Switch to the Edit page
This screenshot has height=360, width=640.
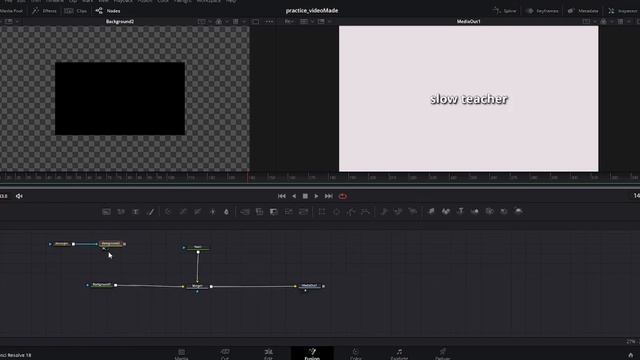click(x=268, y=354)
